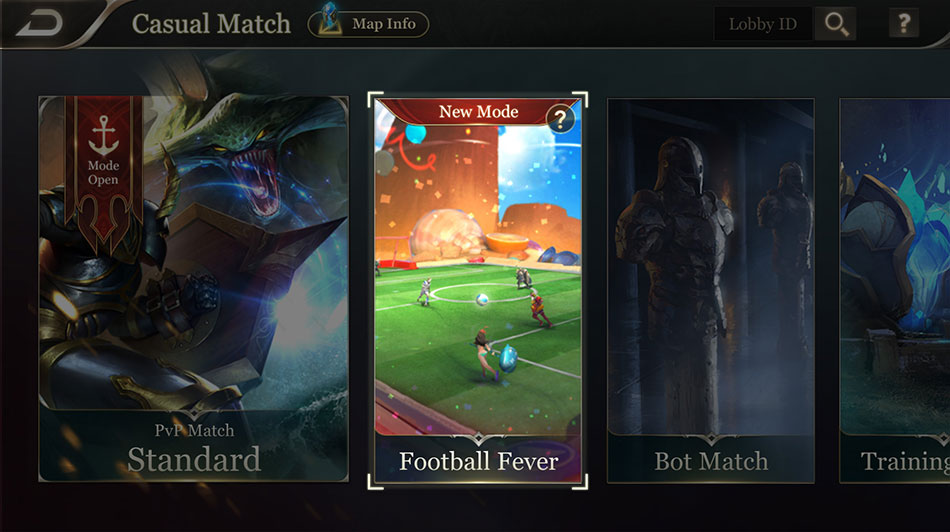
Task: Select the Standard PvP Match dragon artwork
Action: (x=193, y=253)
